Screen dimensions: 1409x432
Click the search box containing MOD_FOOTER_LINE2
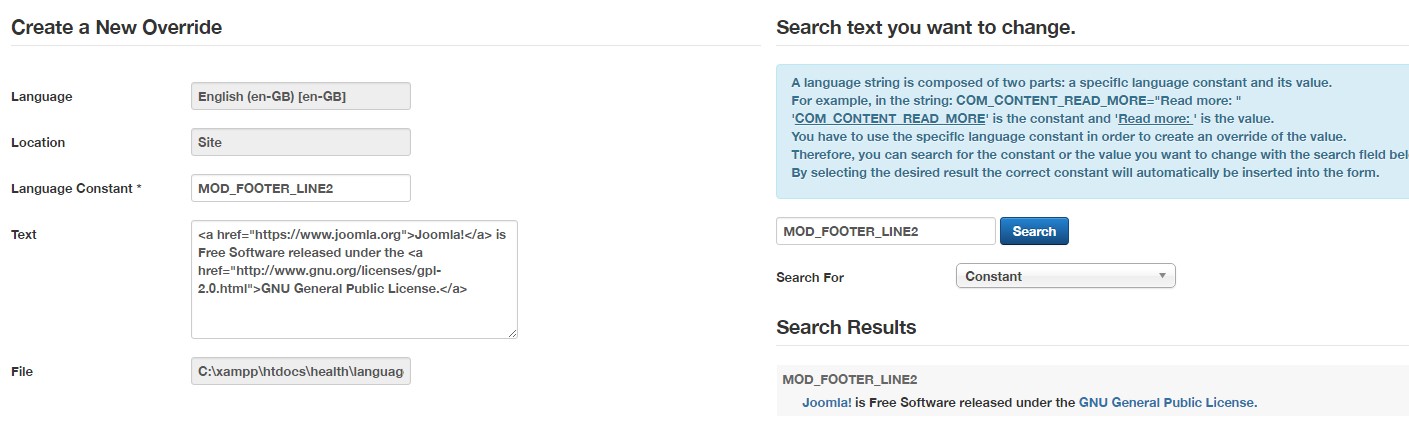point(885,231)
